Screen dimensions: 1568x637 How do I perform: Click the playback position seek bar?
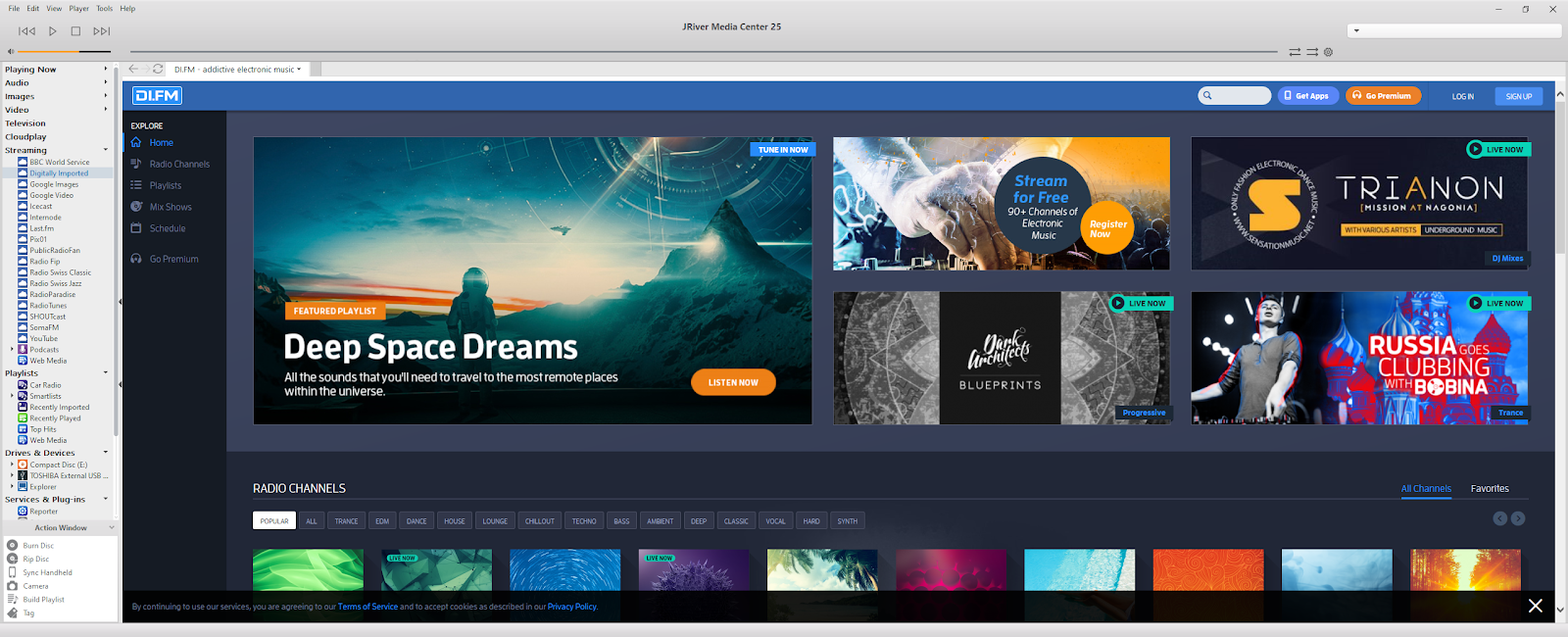click(x=704, y=51)
